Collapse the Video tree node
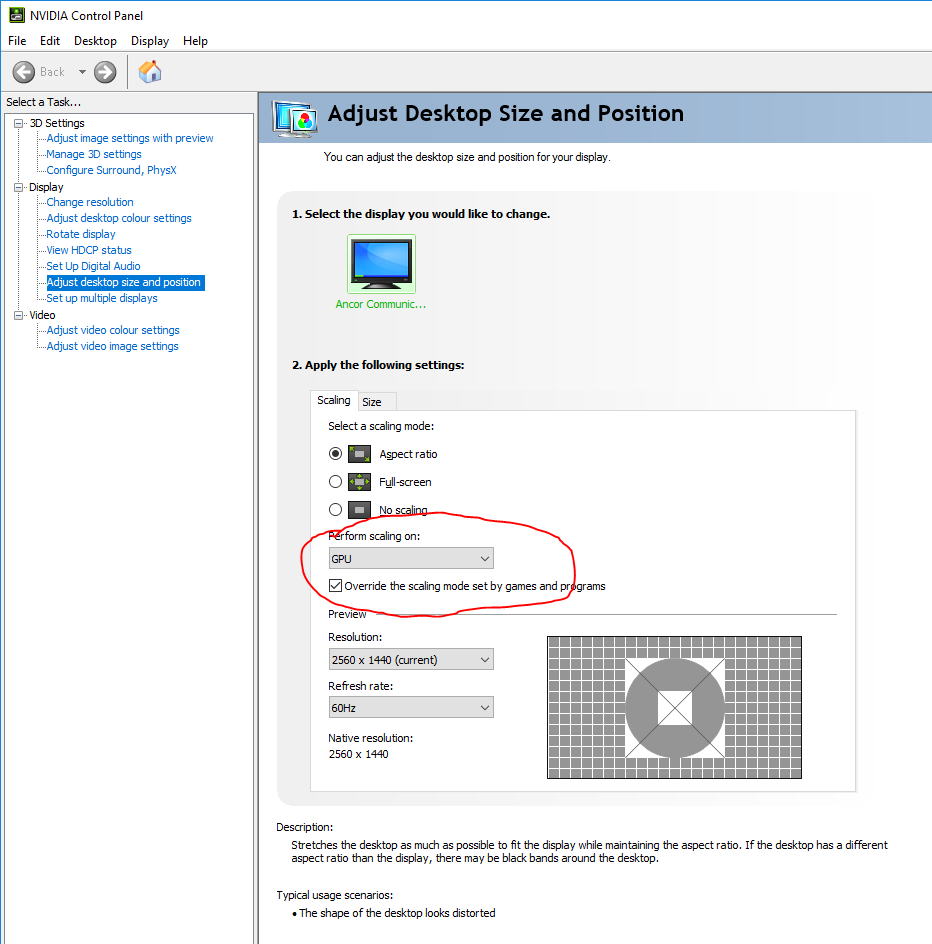The width and height of the screenshot is (932, 944). pyautogui.click(x=19, y=315)
